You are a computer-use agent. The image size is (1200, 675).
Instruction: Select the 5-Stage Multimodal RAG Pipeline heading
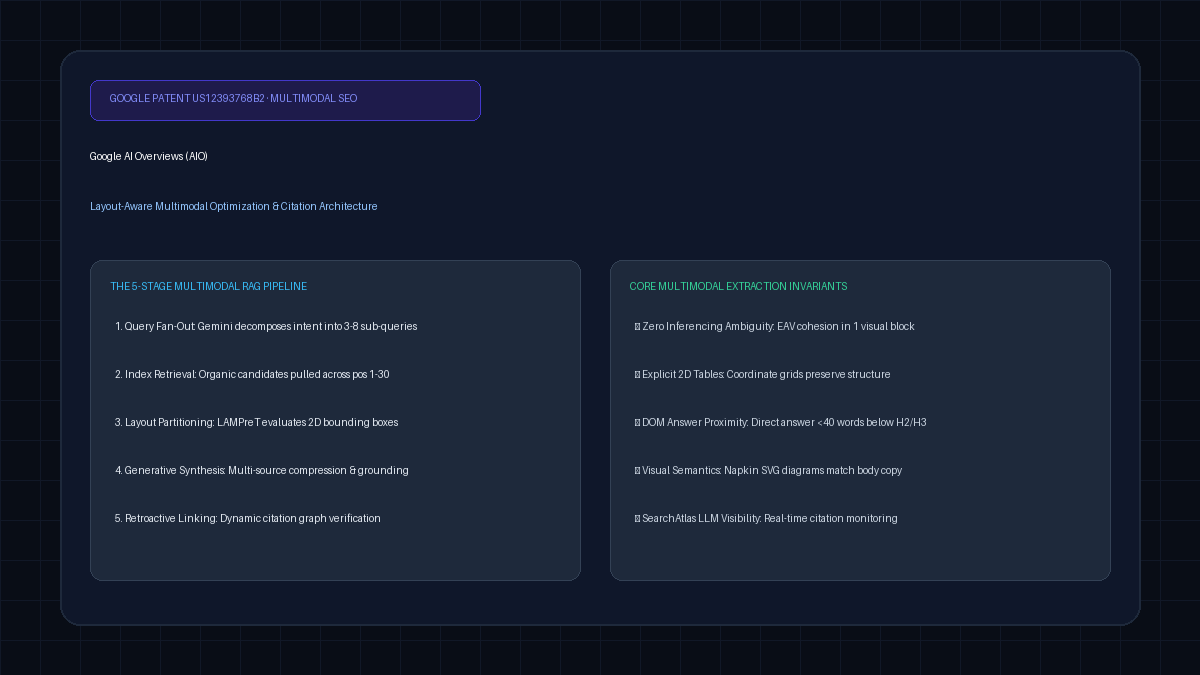209,286
